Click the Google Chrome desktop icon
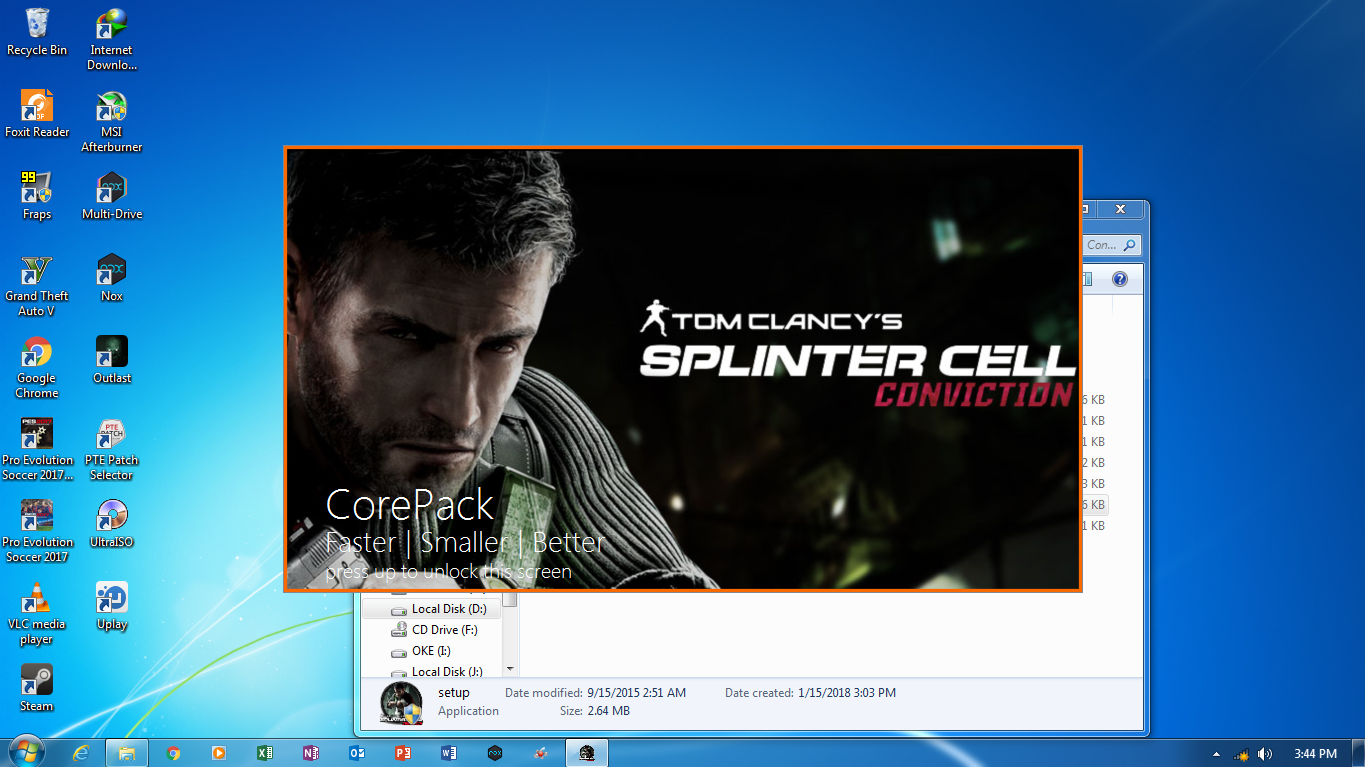Image resolution: width=1365 pixels, height=767 pixels. point(37,368)
